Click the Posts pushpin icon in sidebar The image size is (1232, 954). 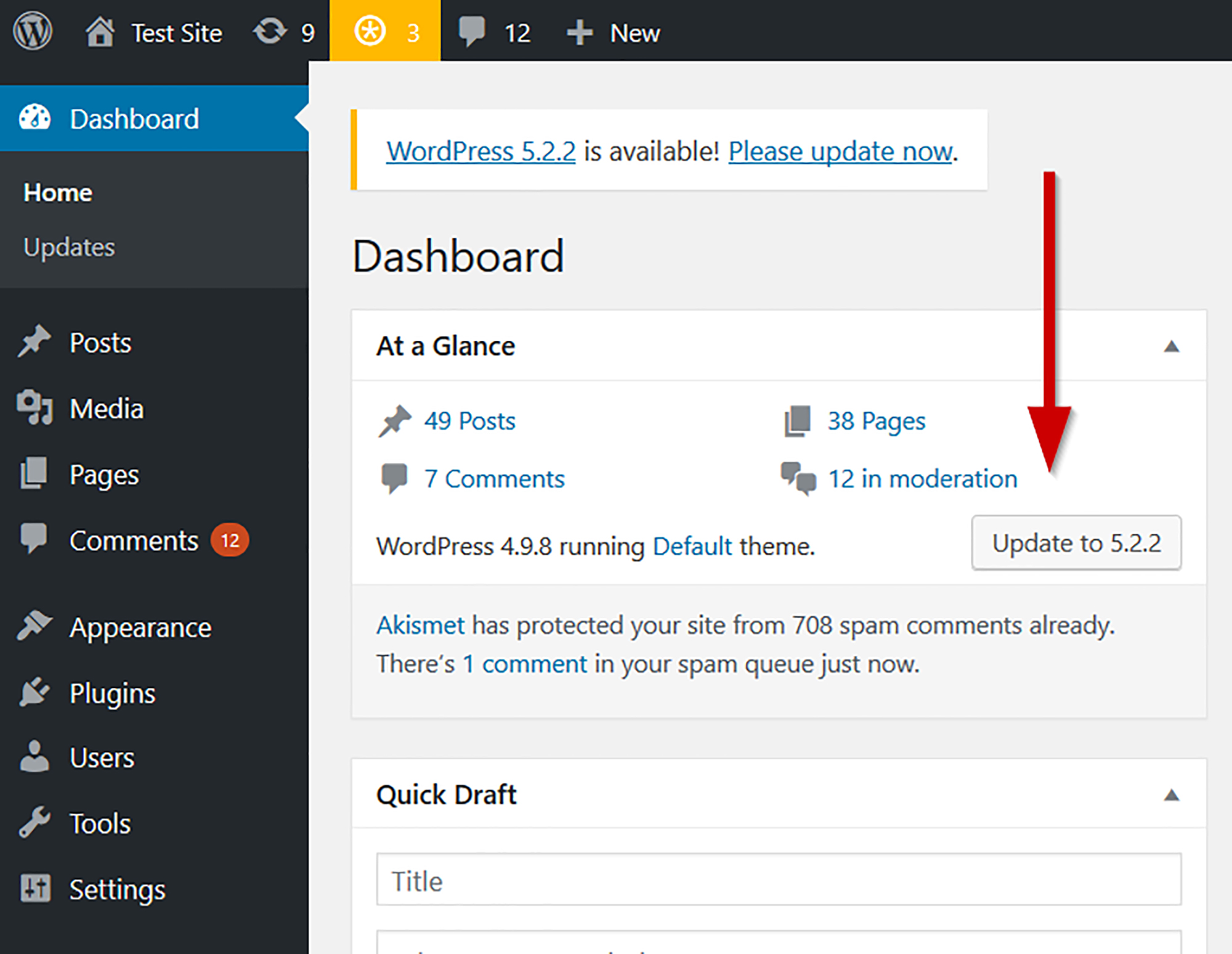pos(34,341)
